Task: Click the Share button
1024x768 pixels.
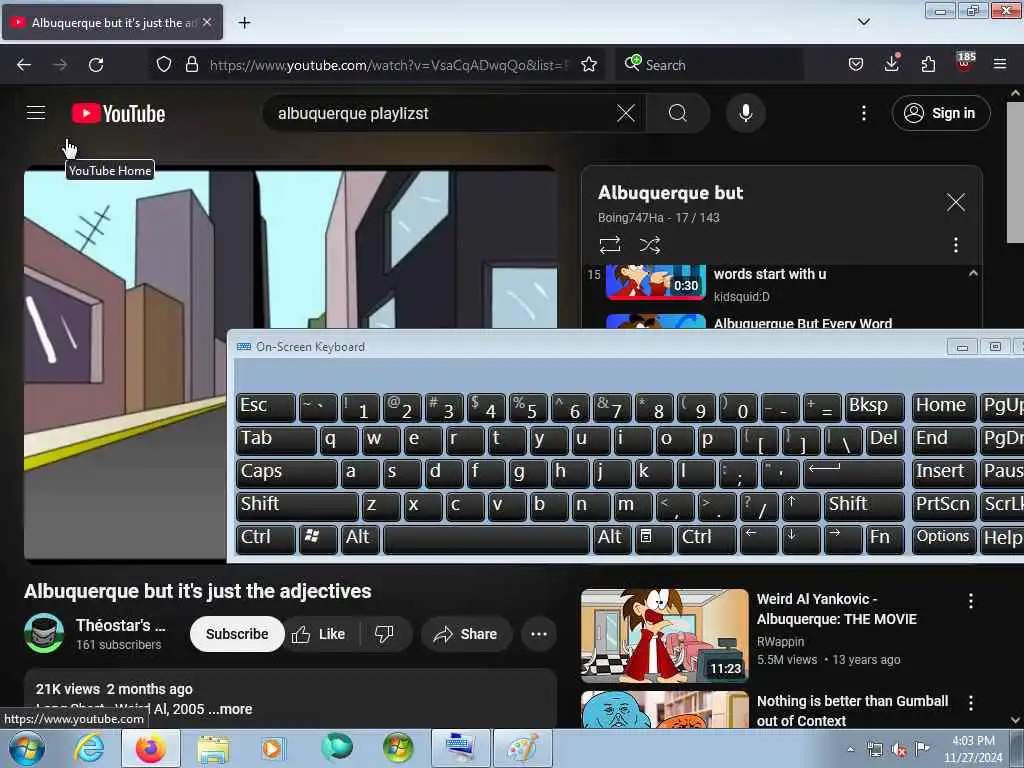Action: point(466,634)
